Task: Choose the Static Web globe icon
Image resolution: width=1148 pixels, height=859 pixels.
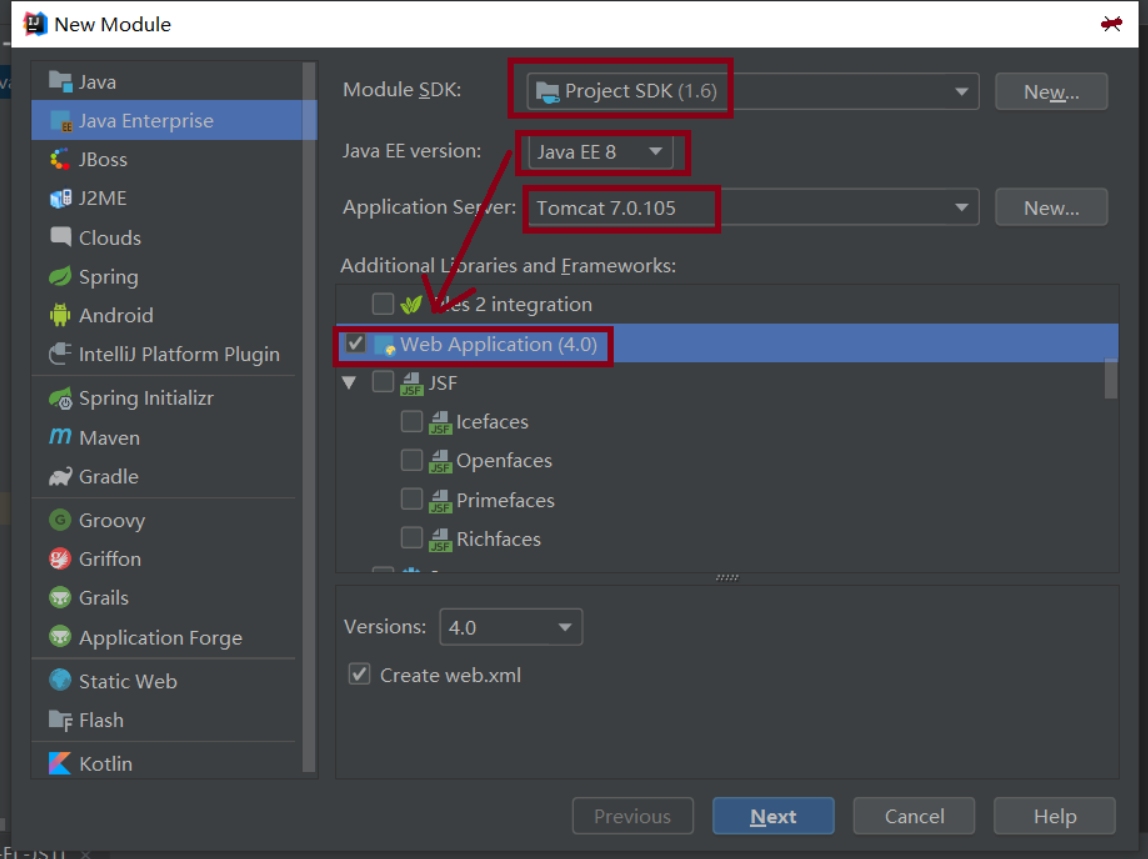Action: click(x=60, y=680)
